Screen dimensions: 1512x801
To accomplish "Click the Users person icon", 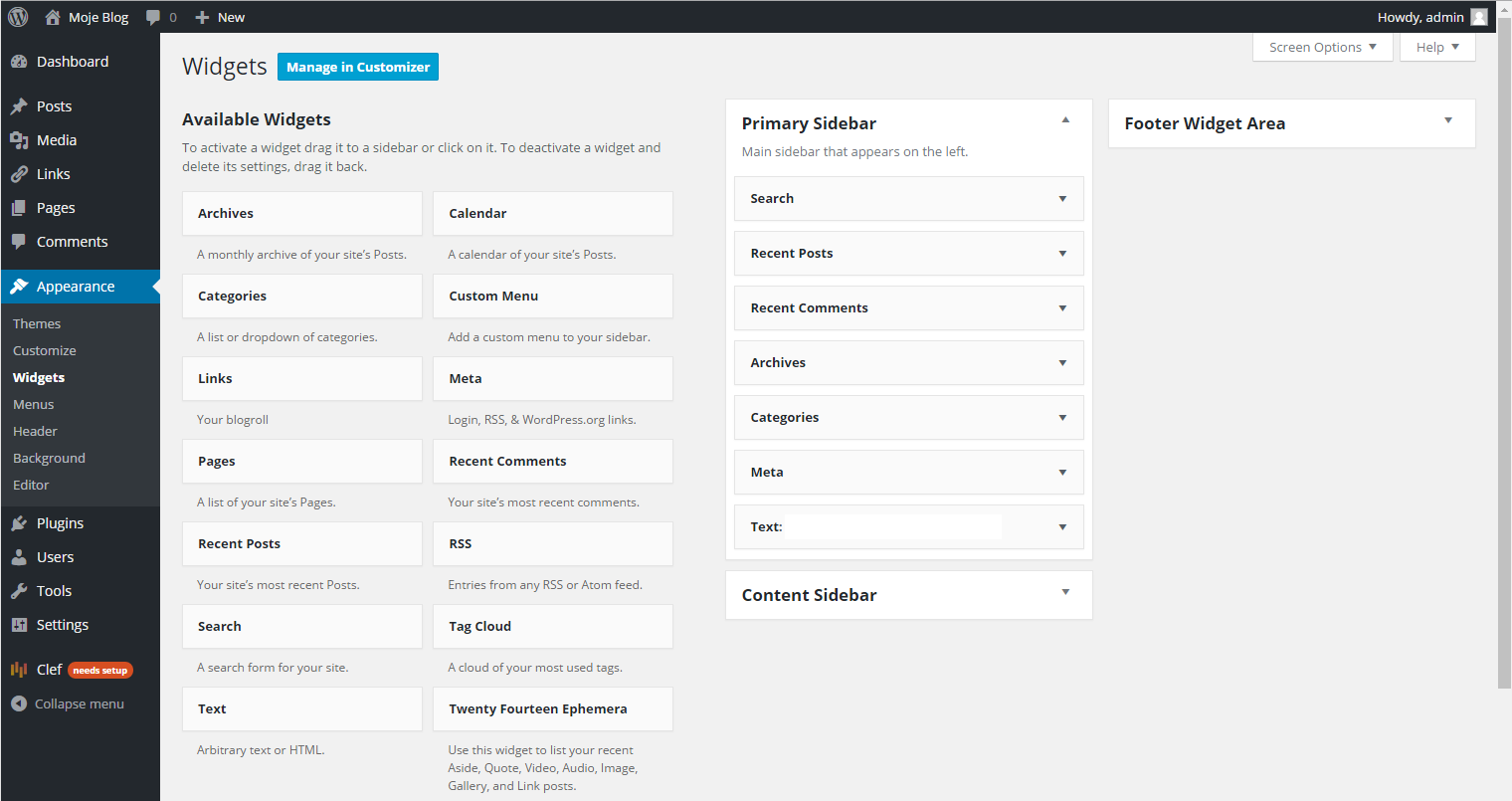I will click(19, 557).
